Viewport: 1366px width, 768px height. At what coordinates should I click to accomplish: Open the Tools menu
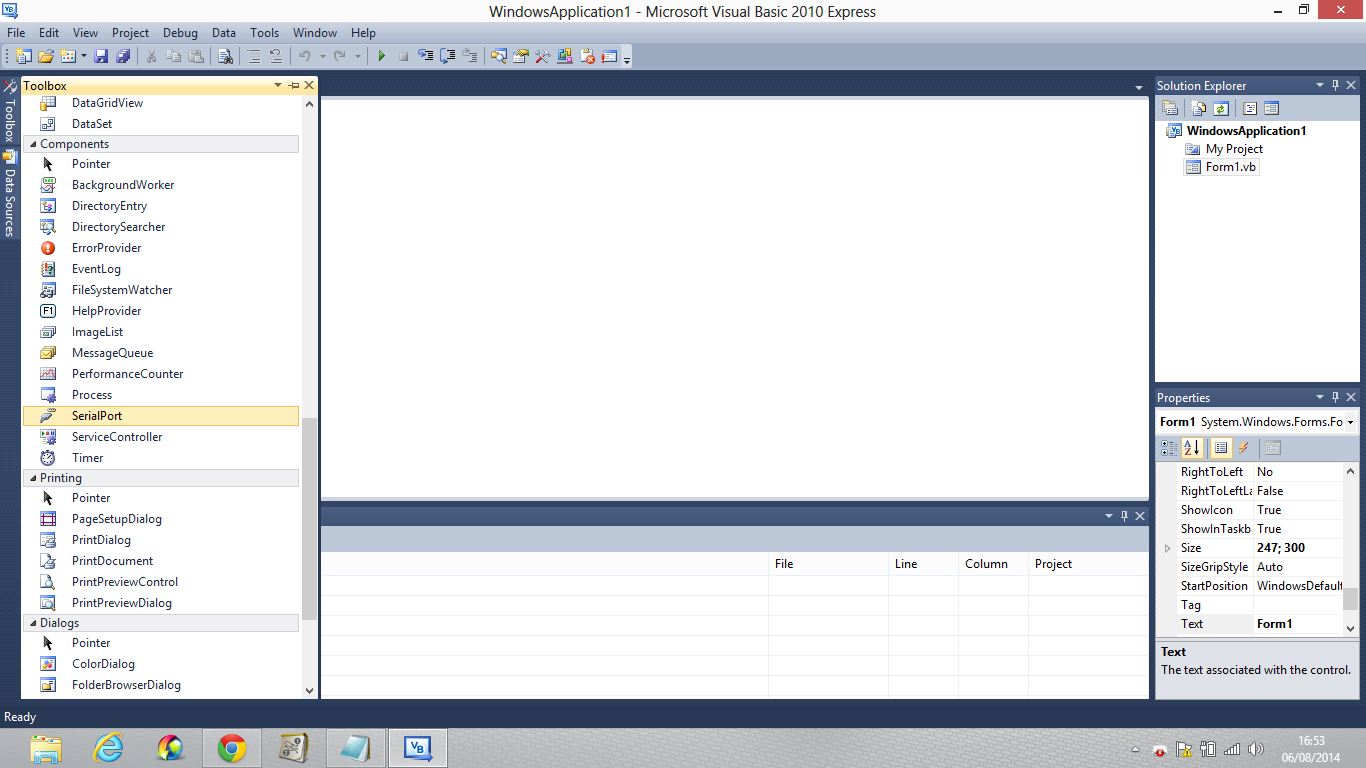(265, 33)
